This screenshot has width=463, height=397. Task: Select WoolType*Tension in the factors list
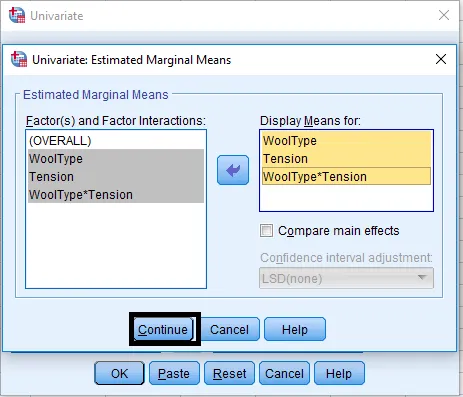tap(116, 194)
